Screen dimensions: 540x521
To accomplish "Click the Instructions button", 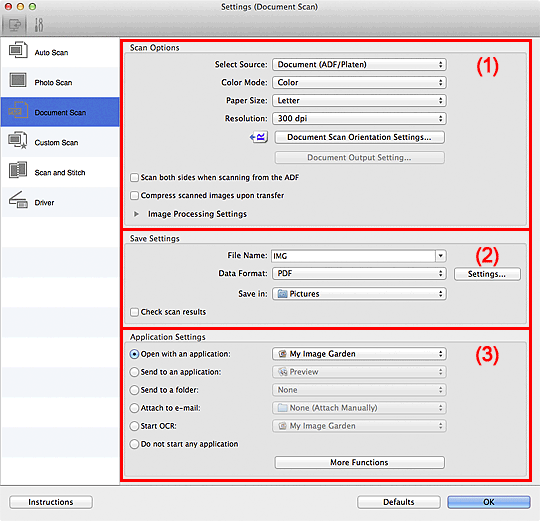I will click(x=51, y=502).
